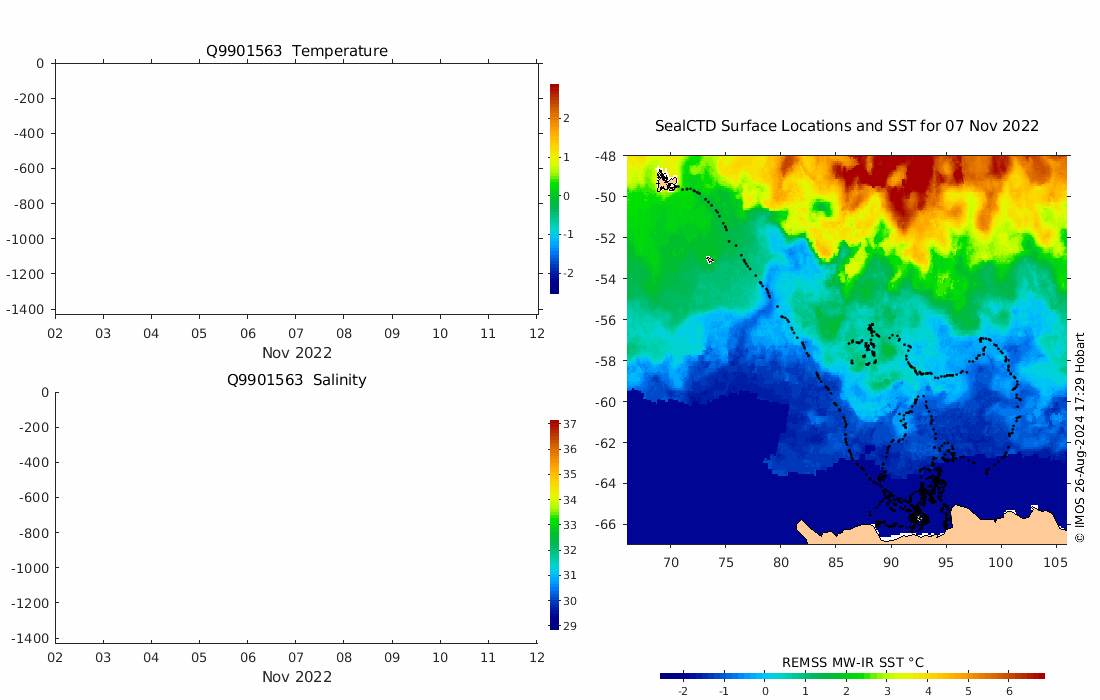Click the 90 longitude tick on map
The height and width of the screenshot is (700, 1100).
(x=890, y=563)
